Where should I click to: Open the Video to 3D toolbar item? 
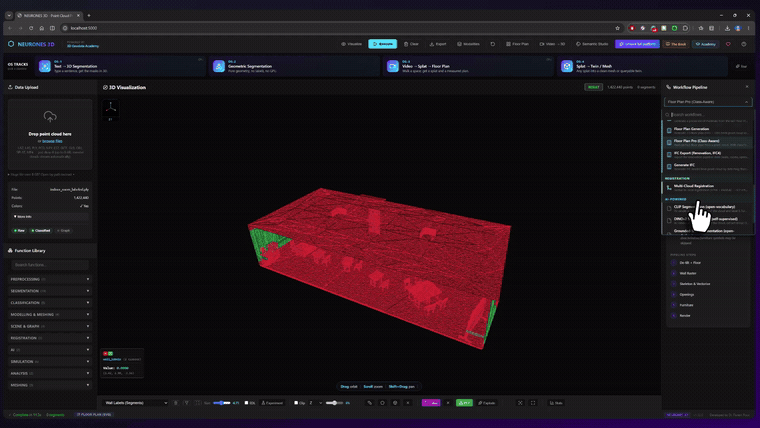(552, 44)
